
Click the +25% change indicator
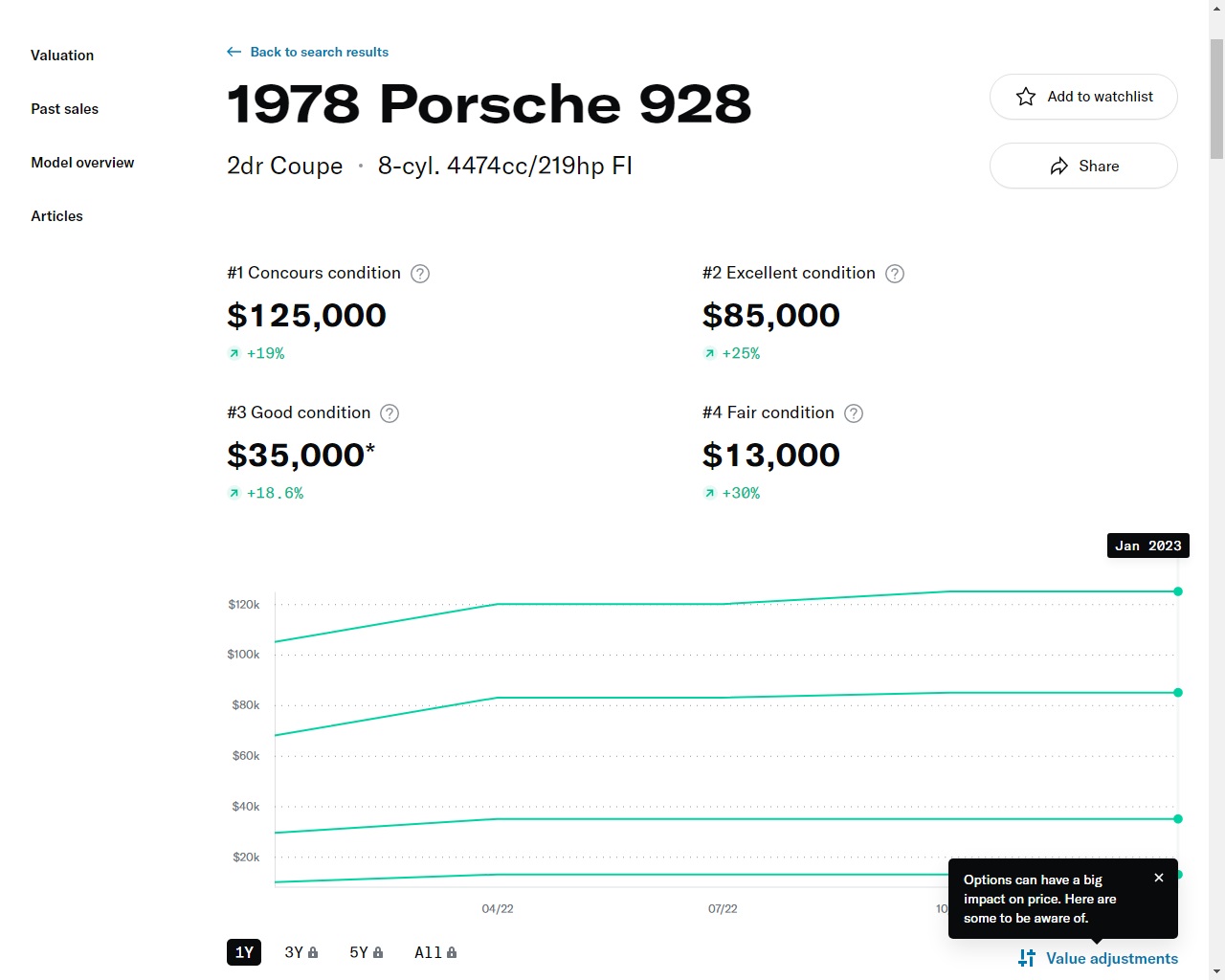(732, 353)
